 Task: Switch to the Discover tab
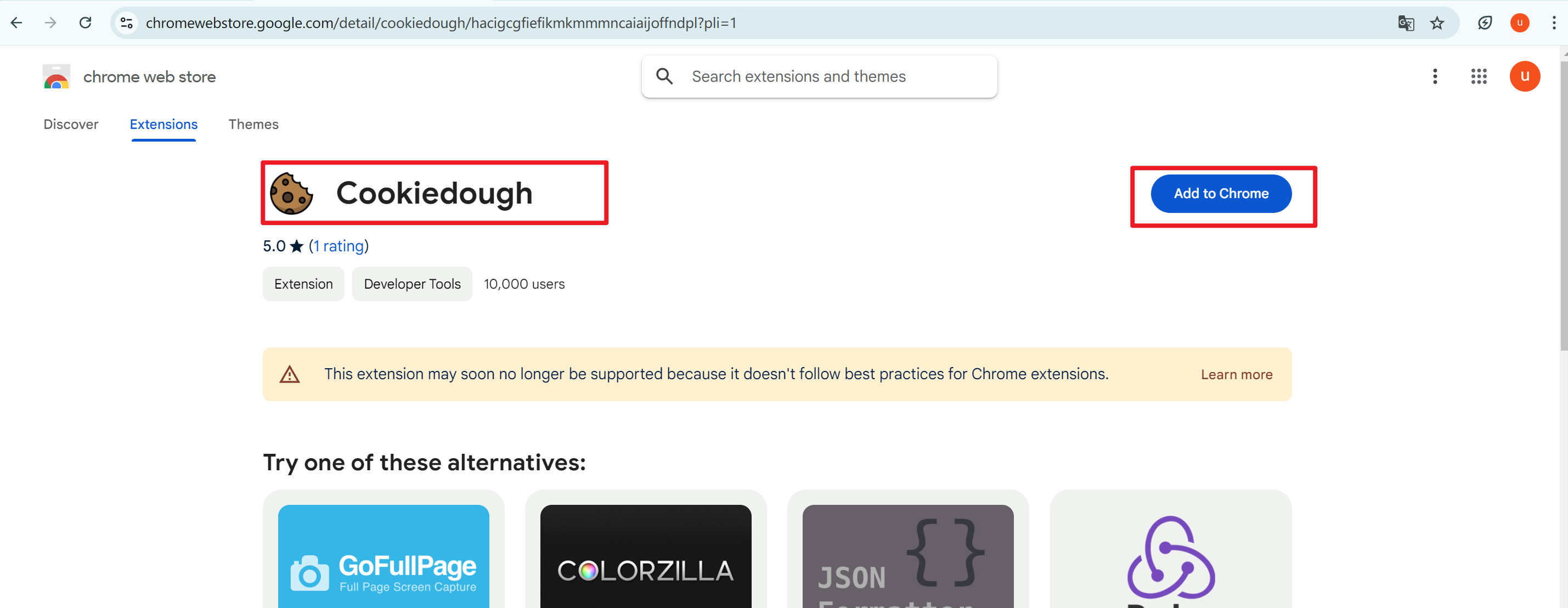[x=71, y=124]
